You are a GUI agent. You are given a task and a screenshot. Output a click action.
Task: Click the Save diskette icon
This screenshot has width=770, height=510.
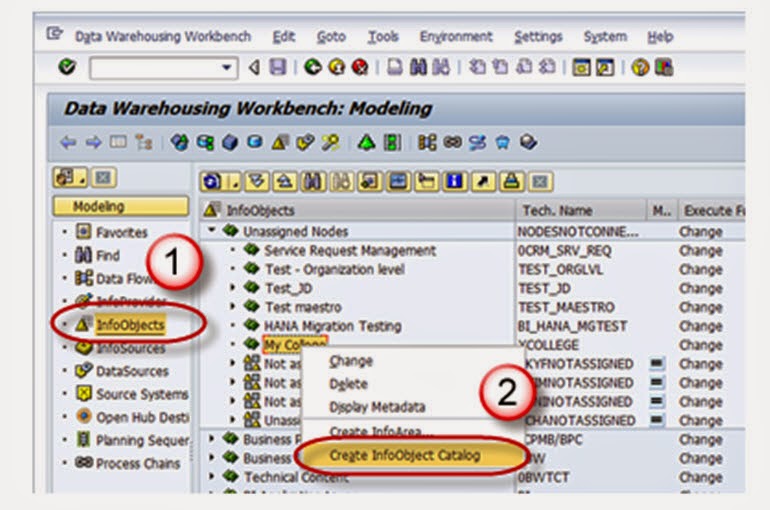point(278,67)
